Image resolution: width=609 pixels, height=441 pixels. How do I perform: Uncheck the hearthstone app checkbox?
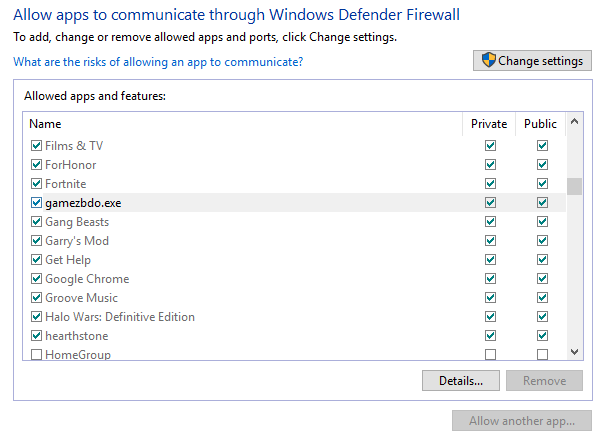click(37, 336)
